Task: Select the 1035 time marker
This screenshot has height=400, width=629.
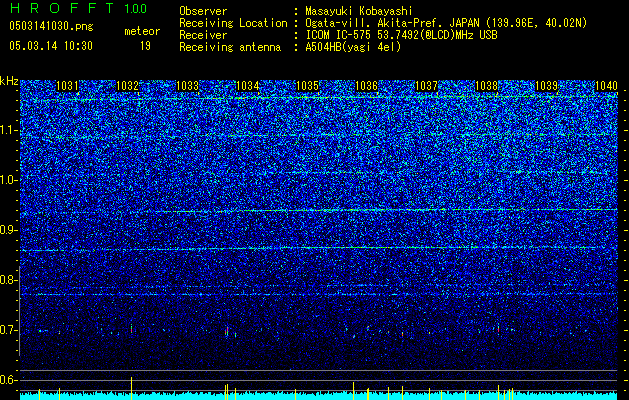Action: click(x=307, y=86)
